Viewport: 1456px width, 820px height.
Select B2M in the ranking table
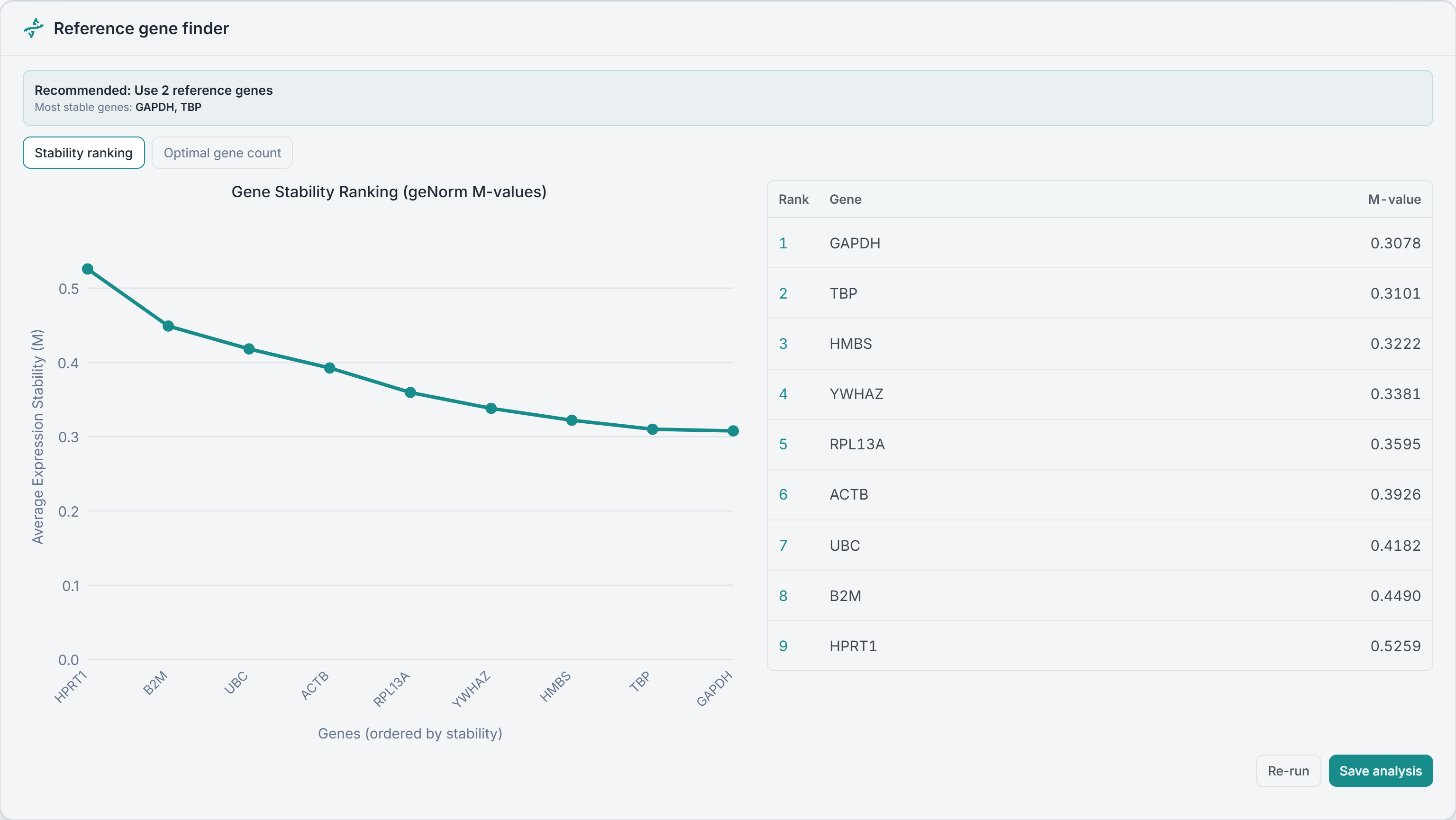(x=846, y=596)
